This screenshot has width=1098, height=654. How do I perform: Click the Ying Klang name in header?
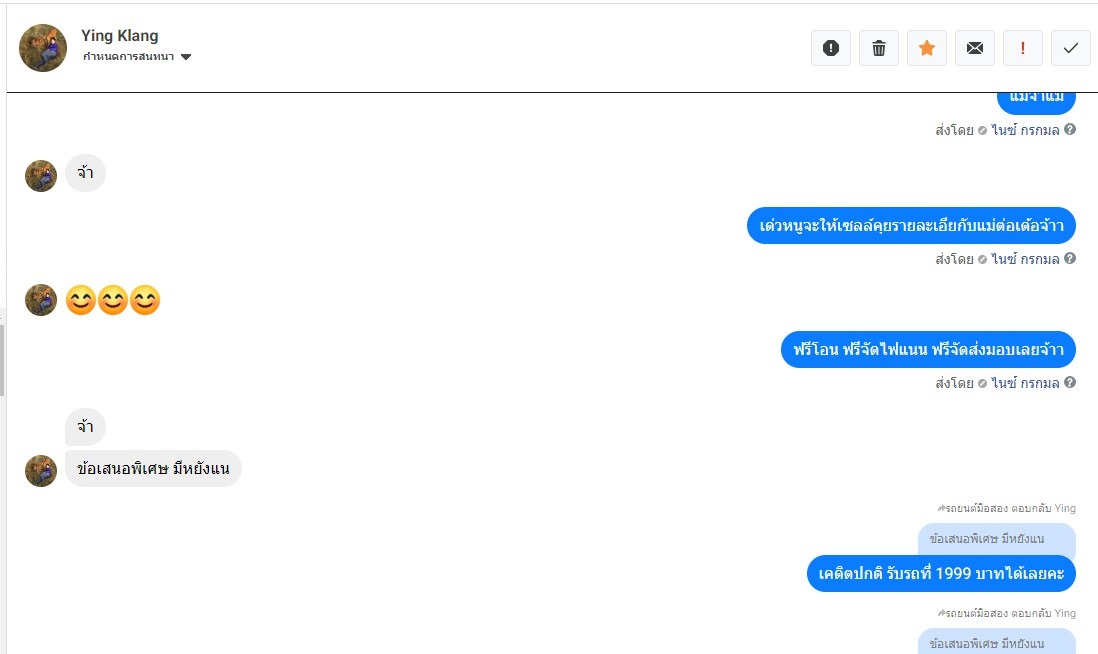(119, 36)
